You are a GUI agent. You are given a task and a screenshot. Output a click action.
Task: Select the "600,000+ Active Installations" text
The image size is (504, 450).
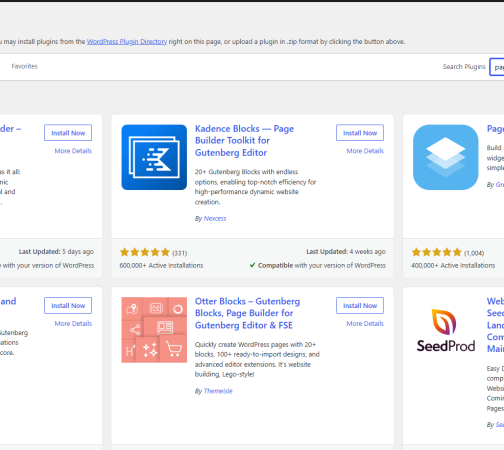point(161,266)
